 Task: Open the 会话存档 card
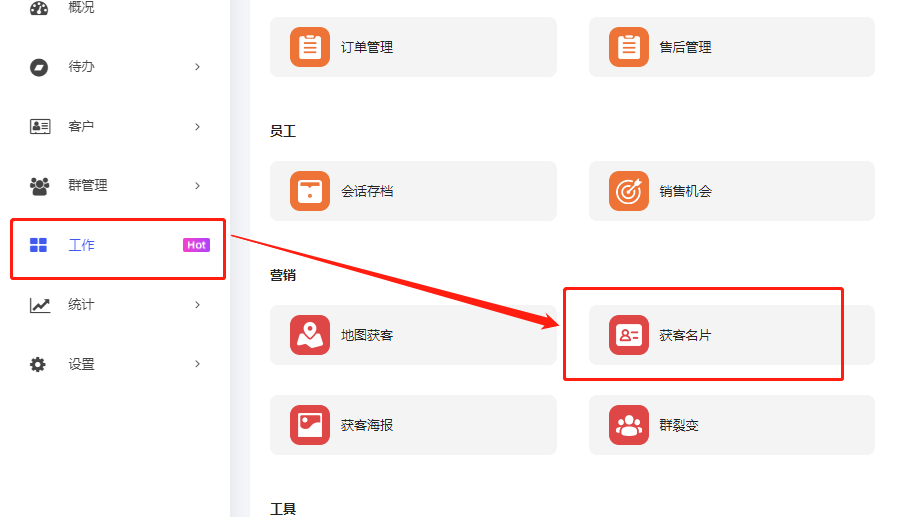[x=413, y=191]
